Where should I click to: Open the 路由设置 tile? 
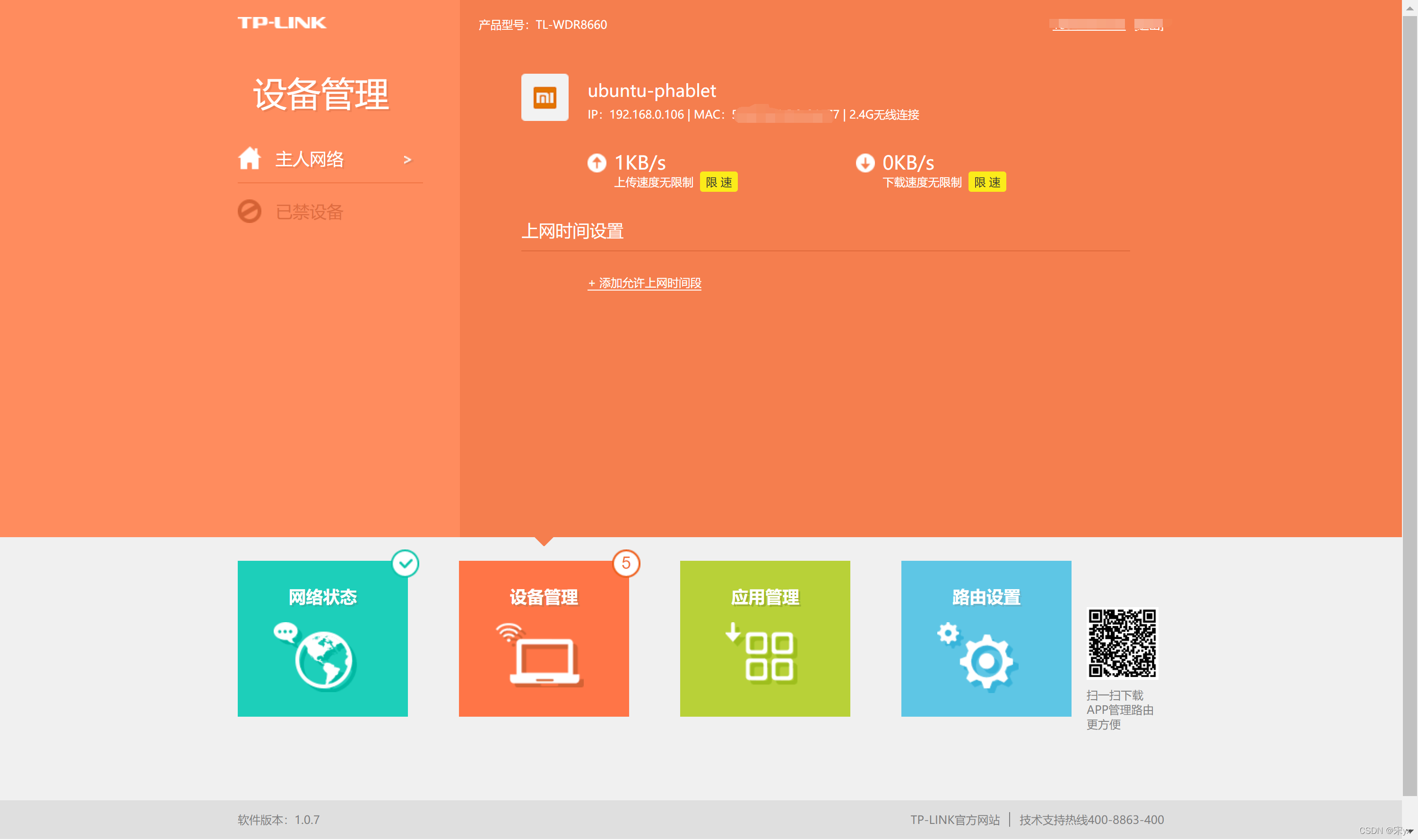tap(986, 638)
